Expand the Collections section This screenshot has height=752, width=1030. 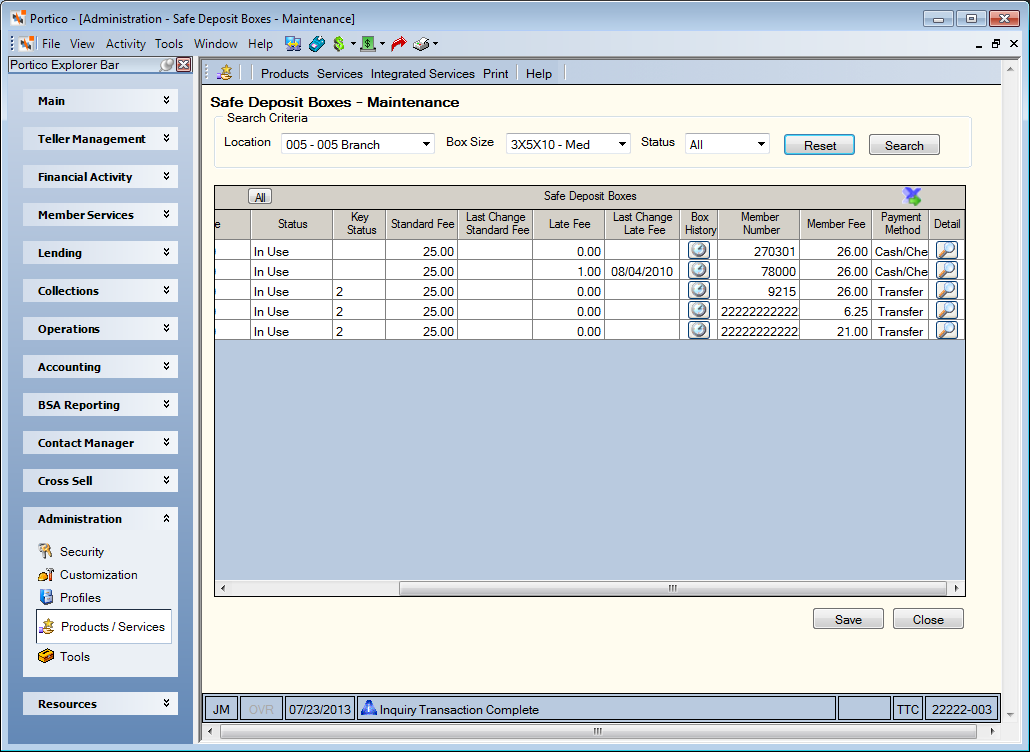(x=101, y=291)
